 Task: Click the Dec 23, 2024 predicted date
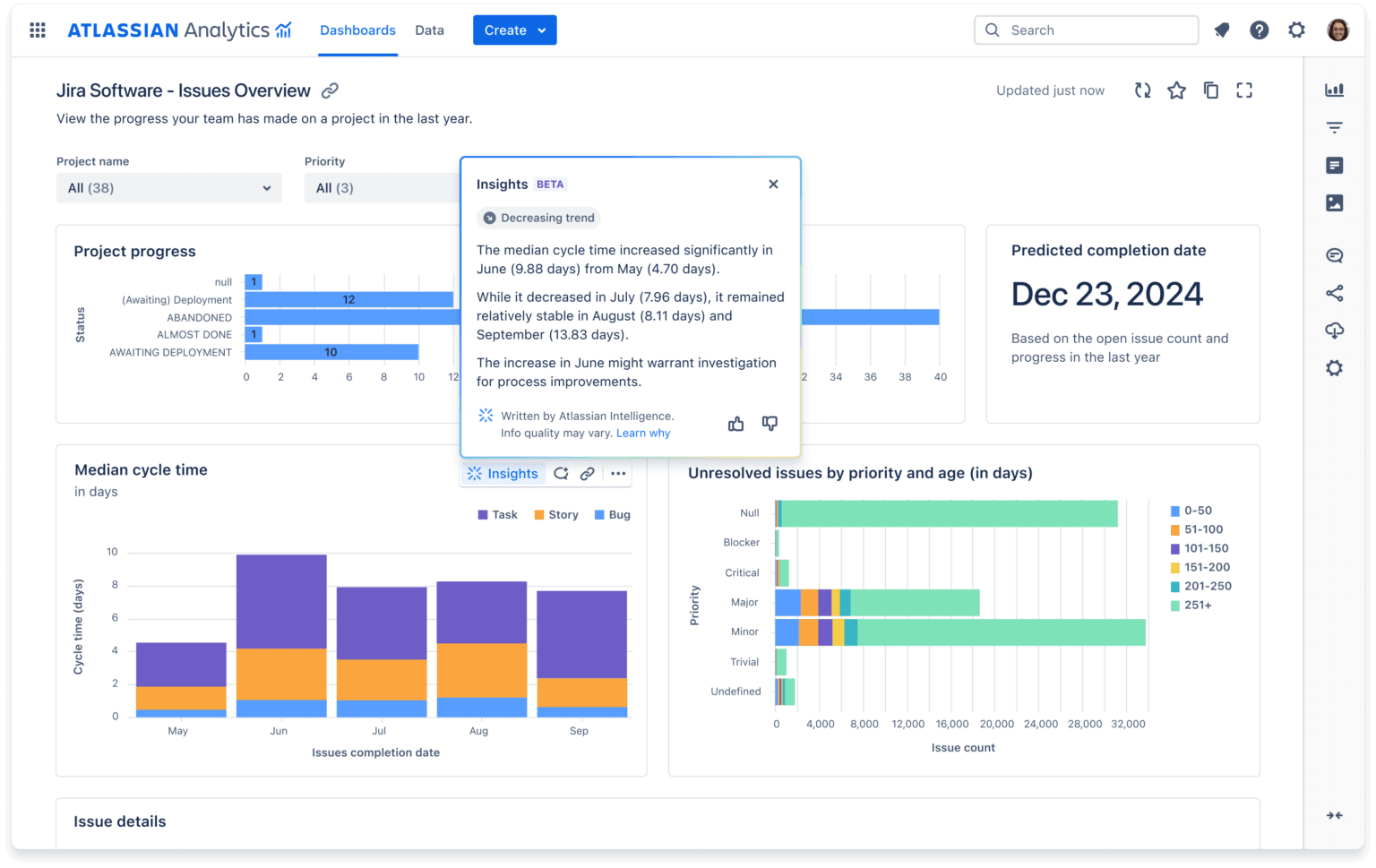coord(1107,295)
